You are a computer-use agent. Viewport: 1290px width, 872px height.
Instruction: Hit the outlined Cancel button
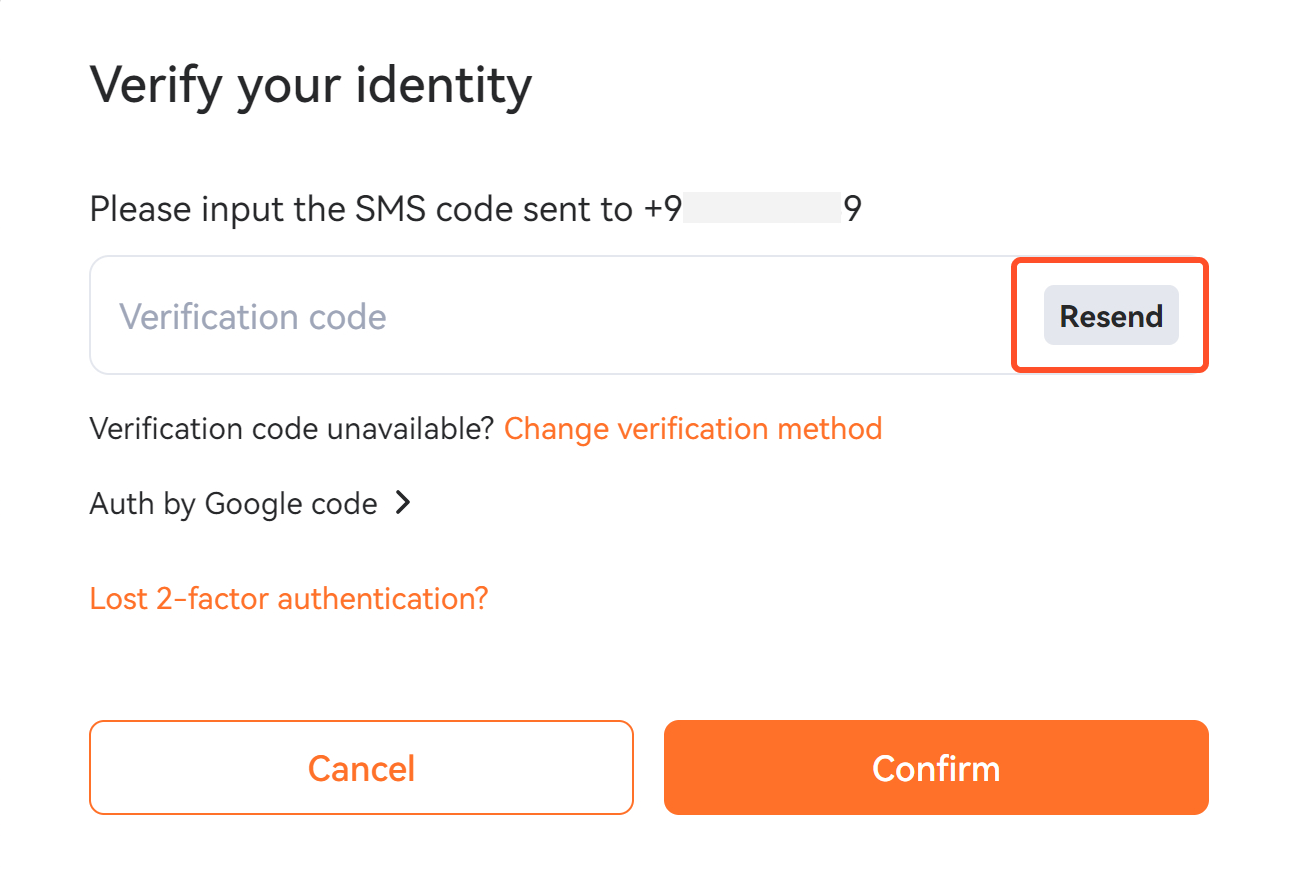pos(361,768)
